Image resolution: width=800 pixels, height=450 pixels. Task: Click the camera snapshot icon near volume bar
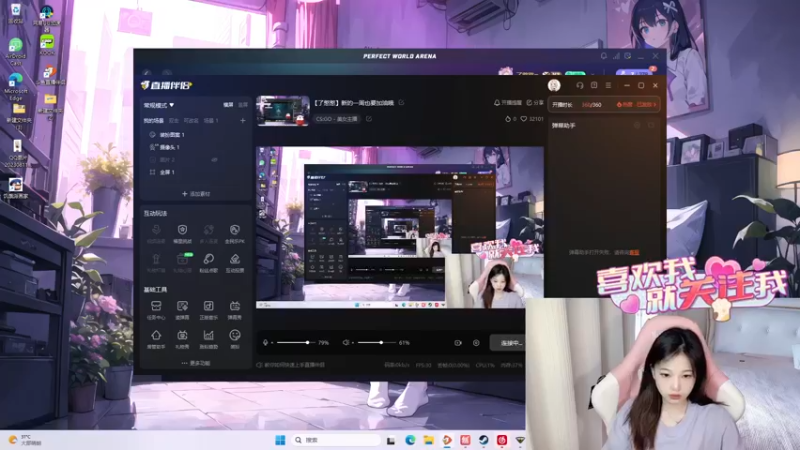(x=458, y=343)
